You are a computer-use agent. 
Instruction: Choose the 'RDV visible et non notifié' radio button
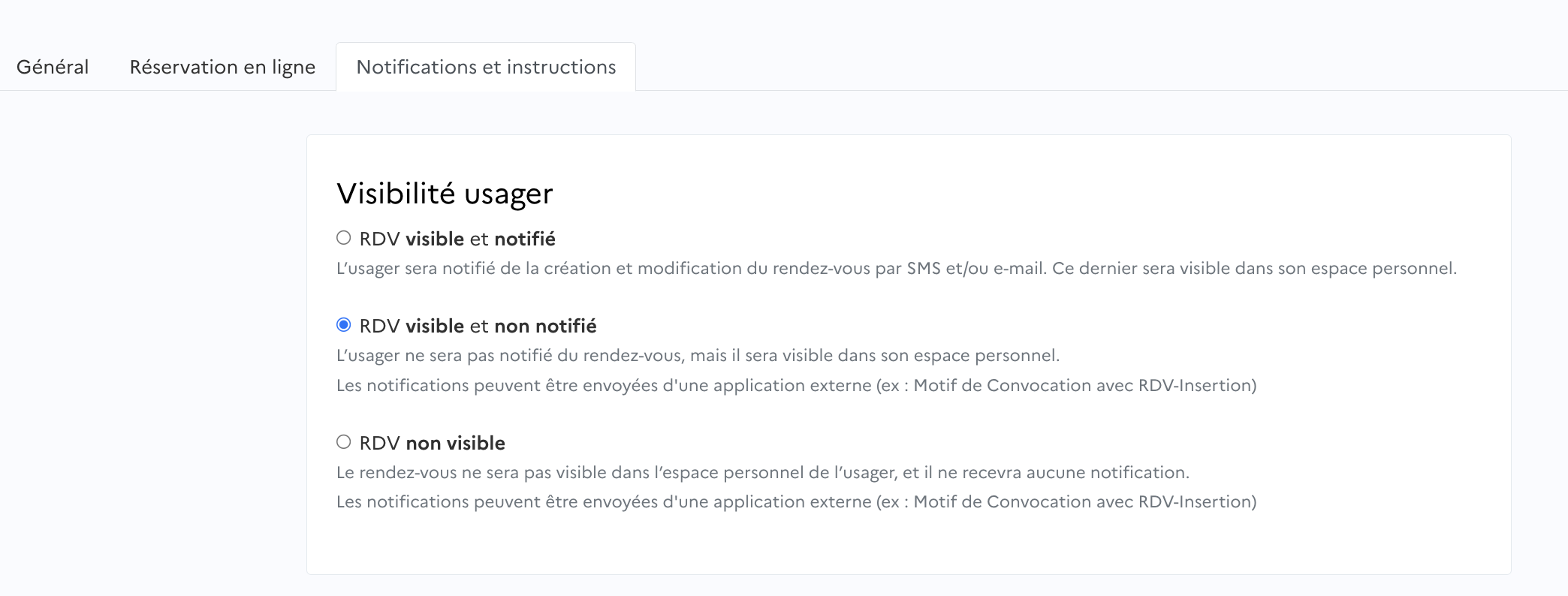[344, 325]
